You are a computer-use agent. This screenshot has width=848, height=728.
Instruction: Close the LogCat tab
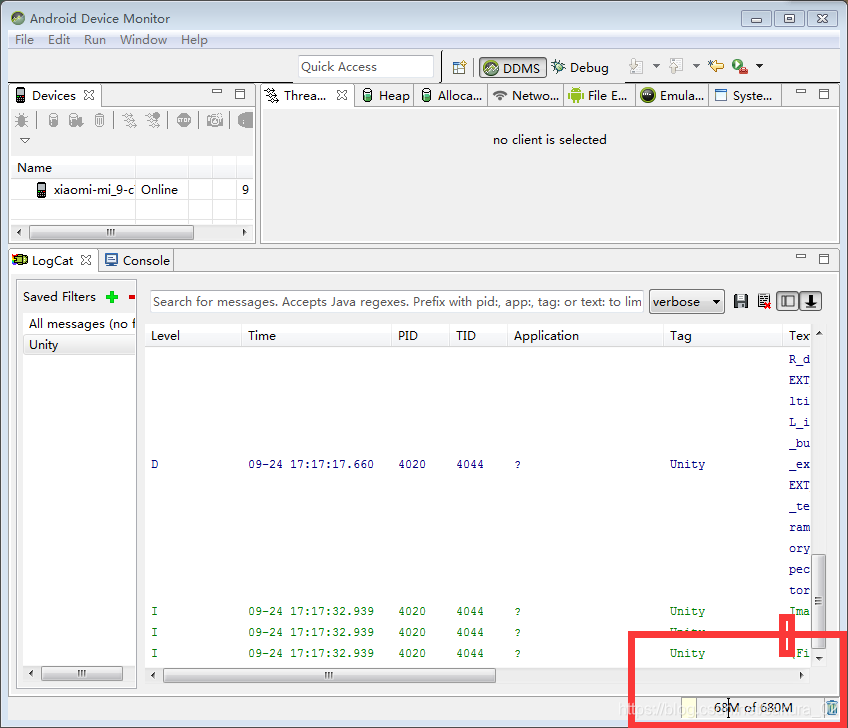point(86,260)
